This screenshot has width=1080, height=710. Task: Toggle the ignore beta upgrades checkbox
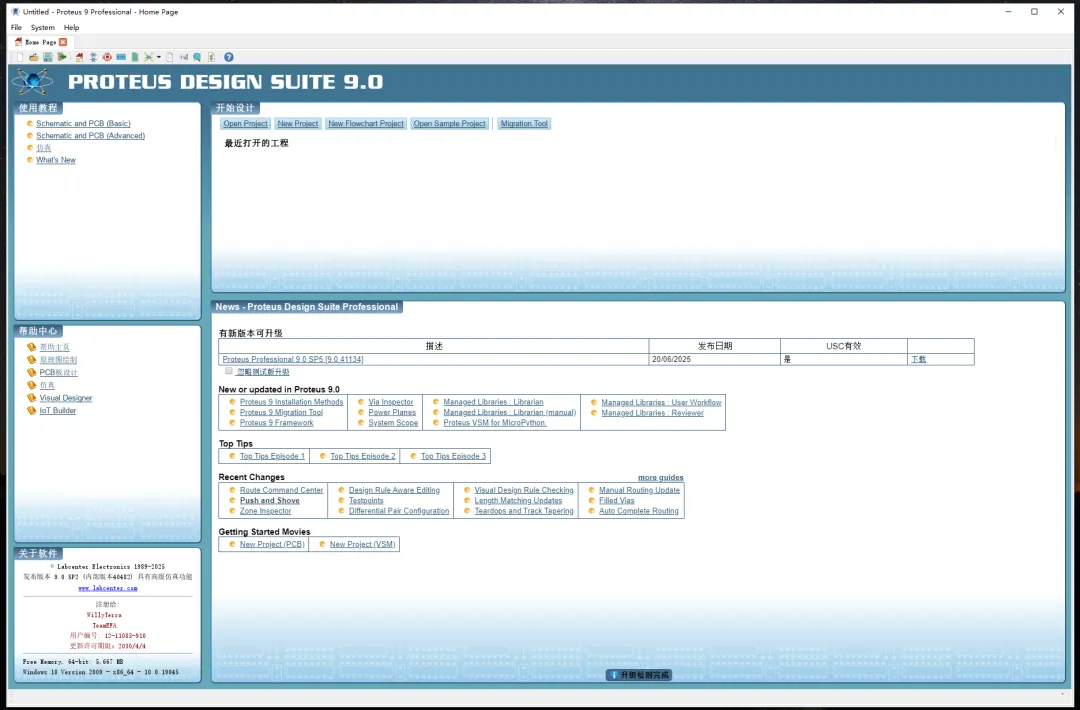pyautogui.click(x=229, y=370)
